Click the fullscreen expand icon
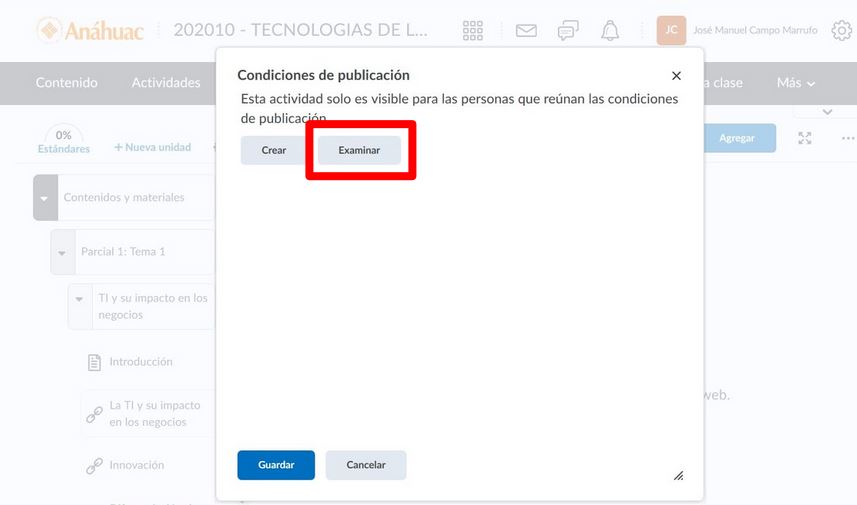This screenshot has height=505, width=857. coord(805,138)
